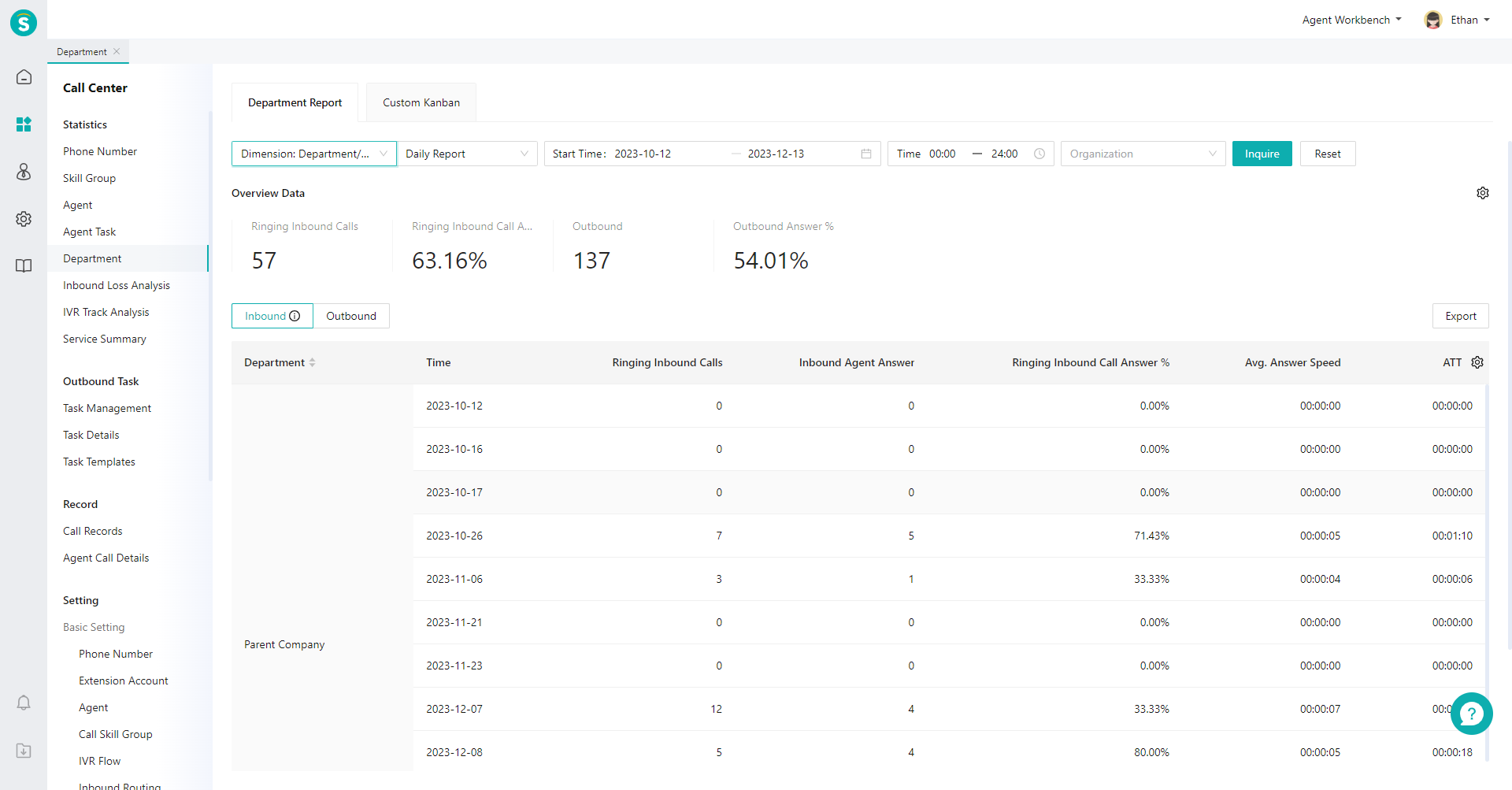Open the home icon in left rail
The width and height of the screenshot is (1512, 790).
24,77
